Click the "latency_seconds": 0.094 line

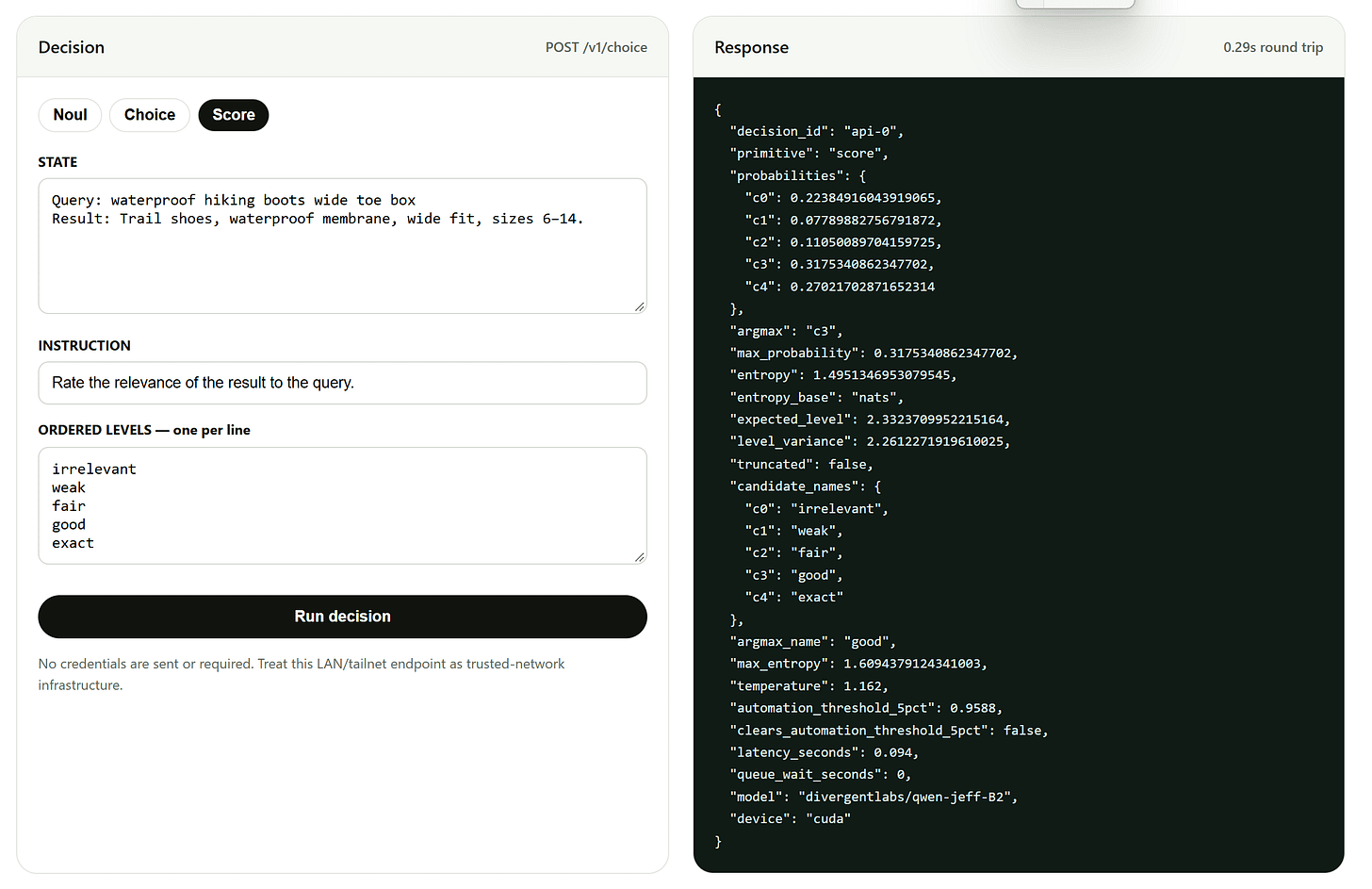[x=824, y=752]
